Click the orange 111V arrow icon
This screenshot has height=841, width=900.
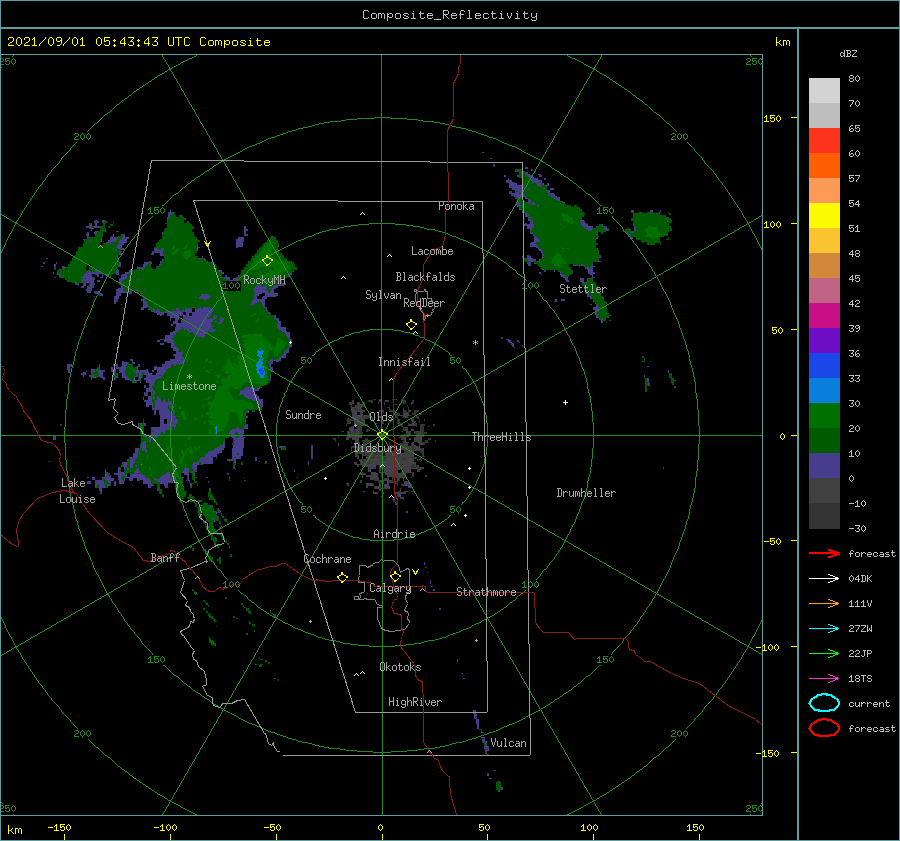click(824, 603)
